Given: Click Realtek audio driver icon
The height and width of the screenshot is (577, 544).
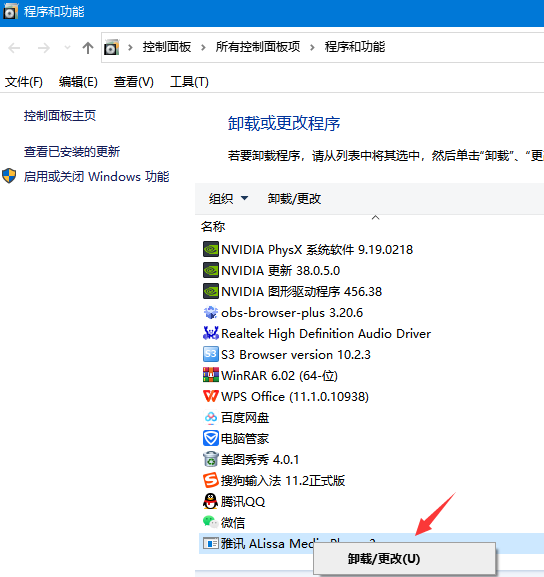Looking at the screenshot, I should (x=211, y=333).
